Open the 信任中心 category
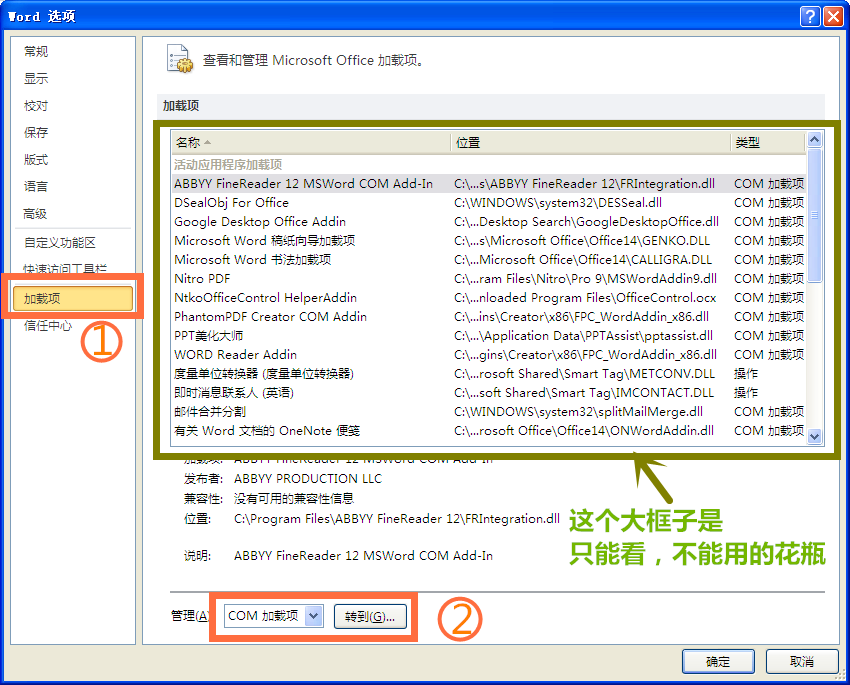Screen dimensions: 850x685 [x=48, y=326]
